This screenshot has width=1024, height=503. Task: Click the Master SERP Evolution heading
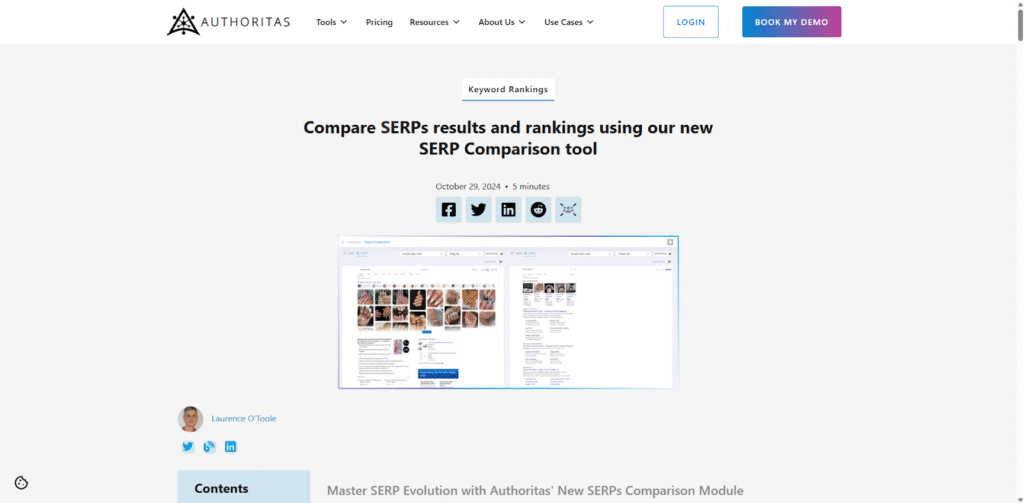(535, 491)
